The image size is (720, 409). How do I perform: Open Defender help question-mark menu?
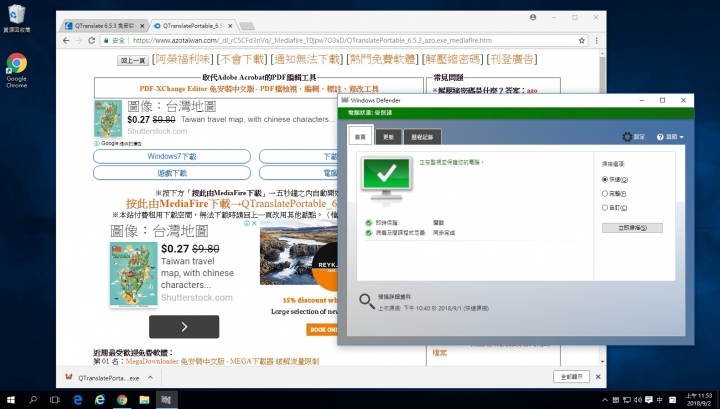coord(670,137)
